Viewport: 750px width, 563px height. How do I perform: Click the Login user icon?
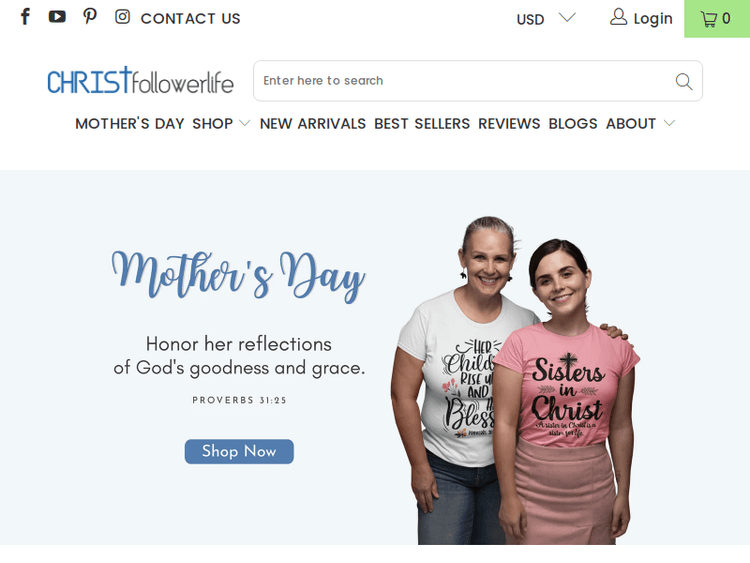point(619,18)
